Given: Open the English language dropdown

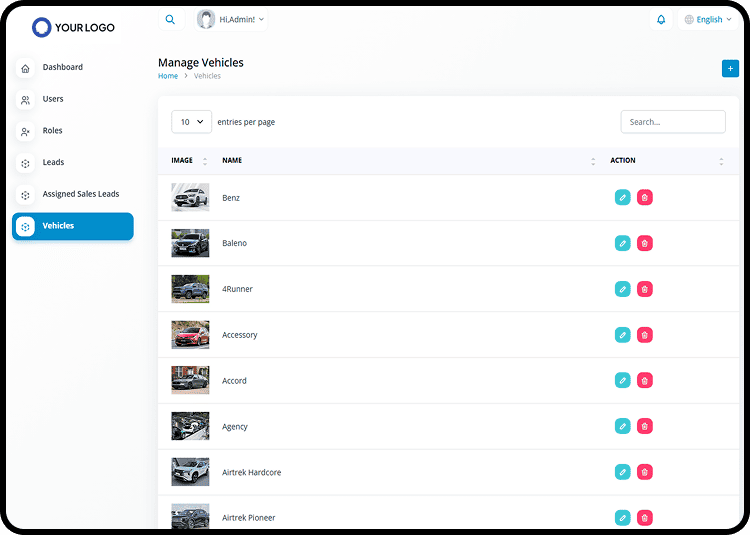Looking at the screenshot, I should click(708, 19).
